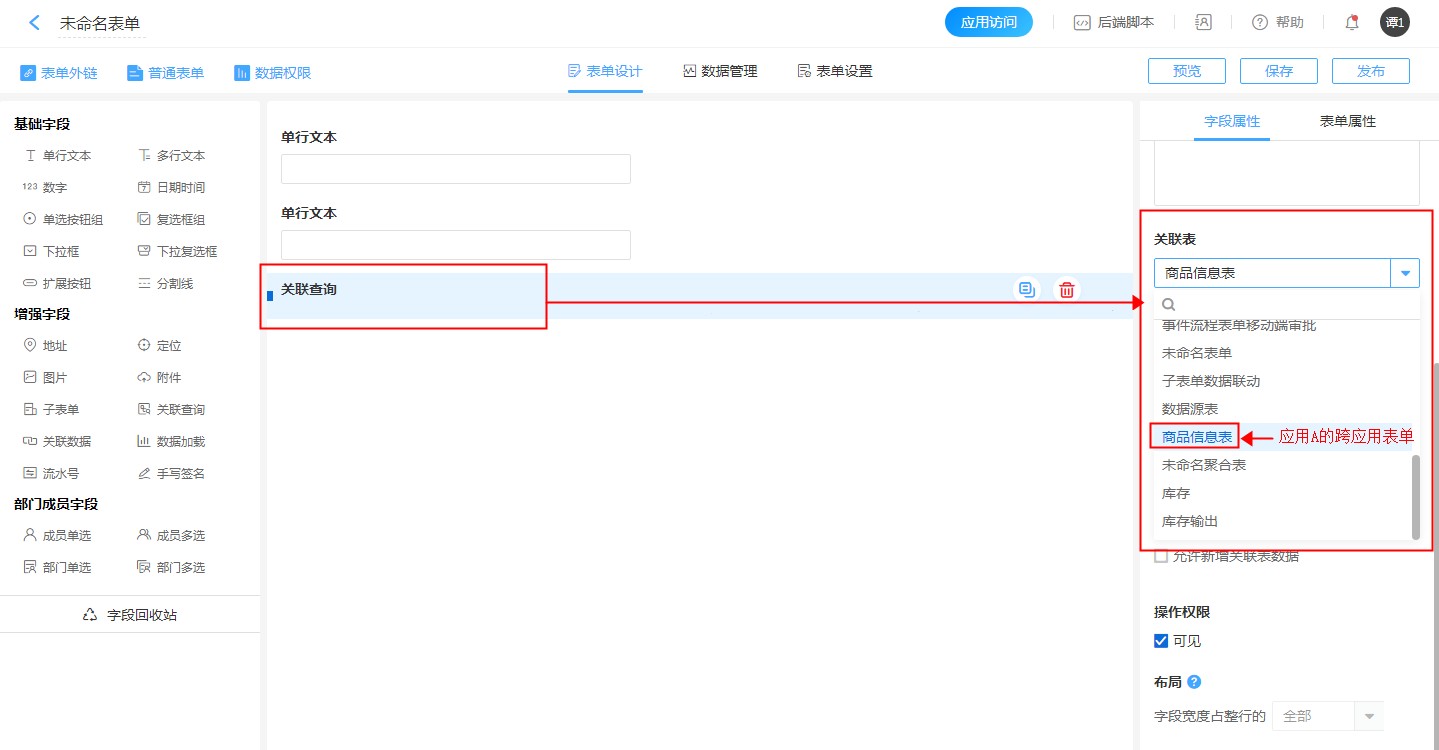
Task: Add the 手写签名 field from sidebar
Action: 171,473
